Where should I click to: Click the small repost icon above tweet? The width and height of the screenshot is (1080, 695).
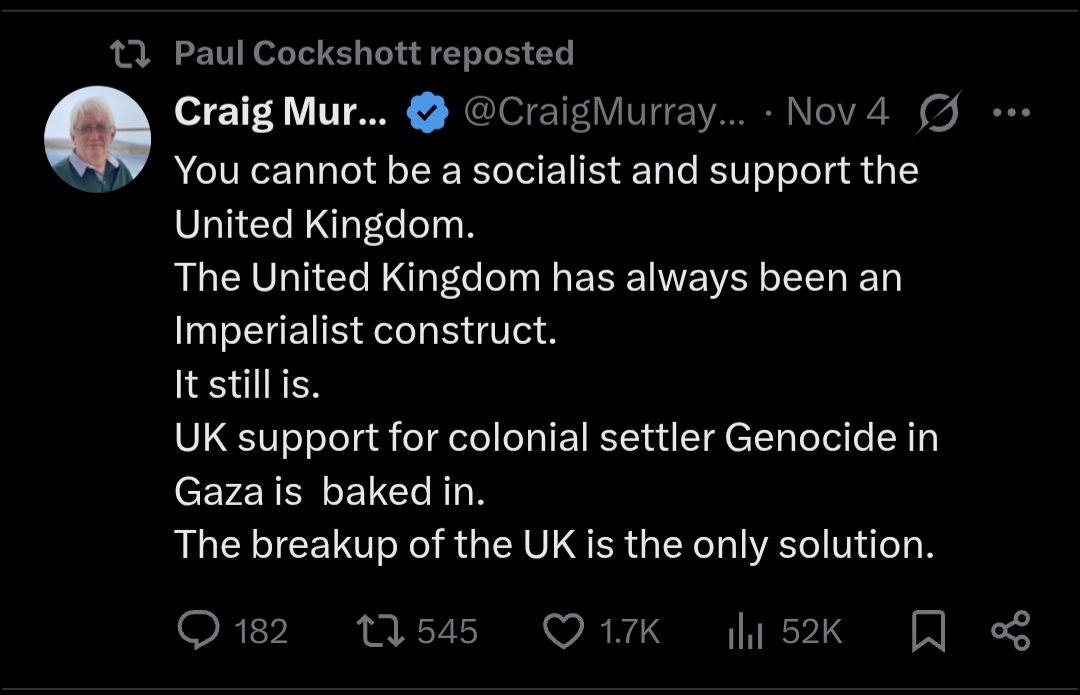pos(129,54)
